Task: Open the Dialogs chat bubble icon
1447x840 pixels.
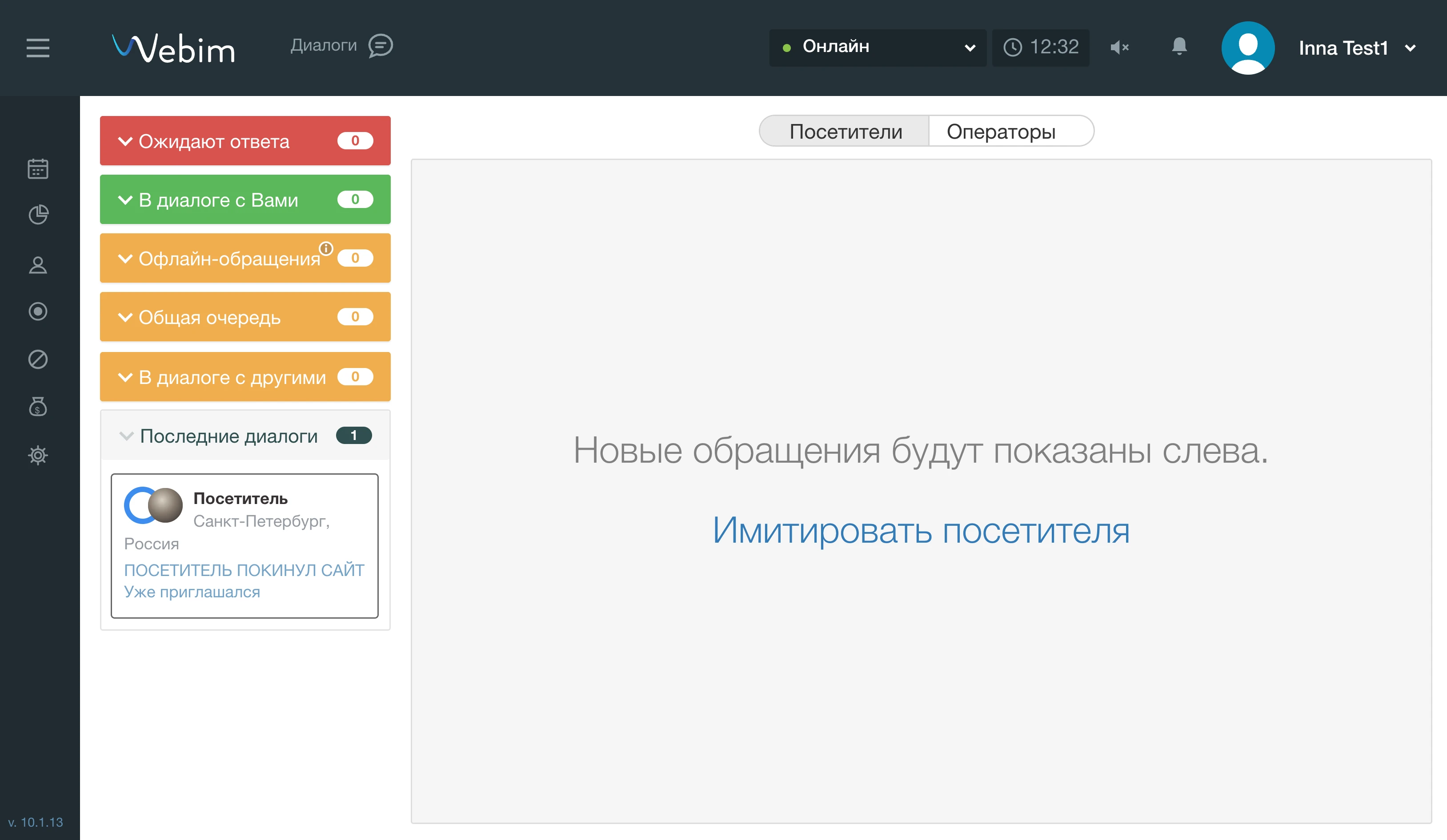Action: coord(381,46)
